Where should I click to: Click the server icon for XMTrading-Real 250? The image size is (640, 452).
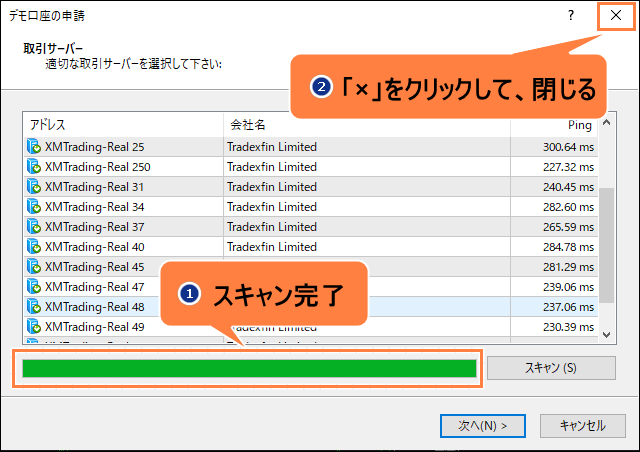click(33, 167)
